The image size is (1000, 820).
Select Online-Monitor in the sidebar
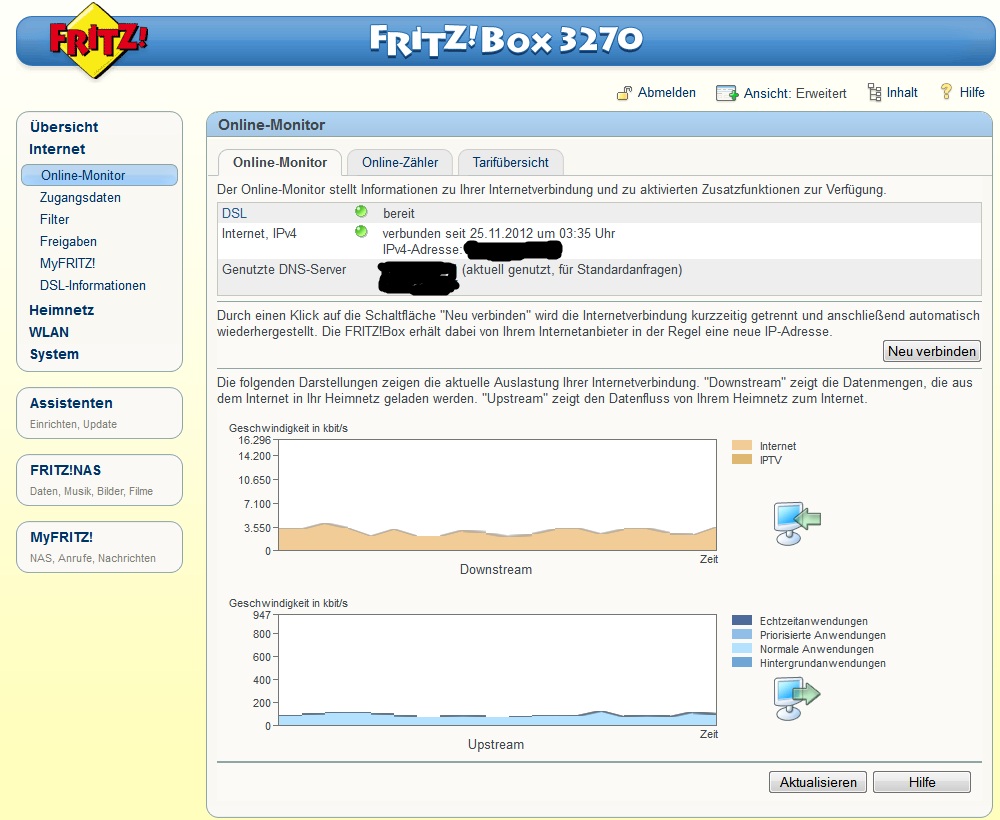99,175
